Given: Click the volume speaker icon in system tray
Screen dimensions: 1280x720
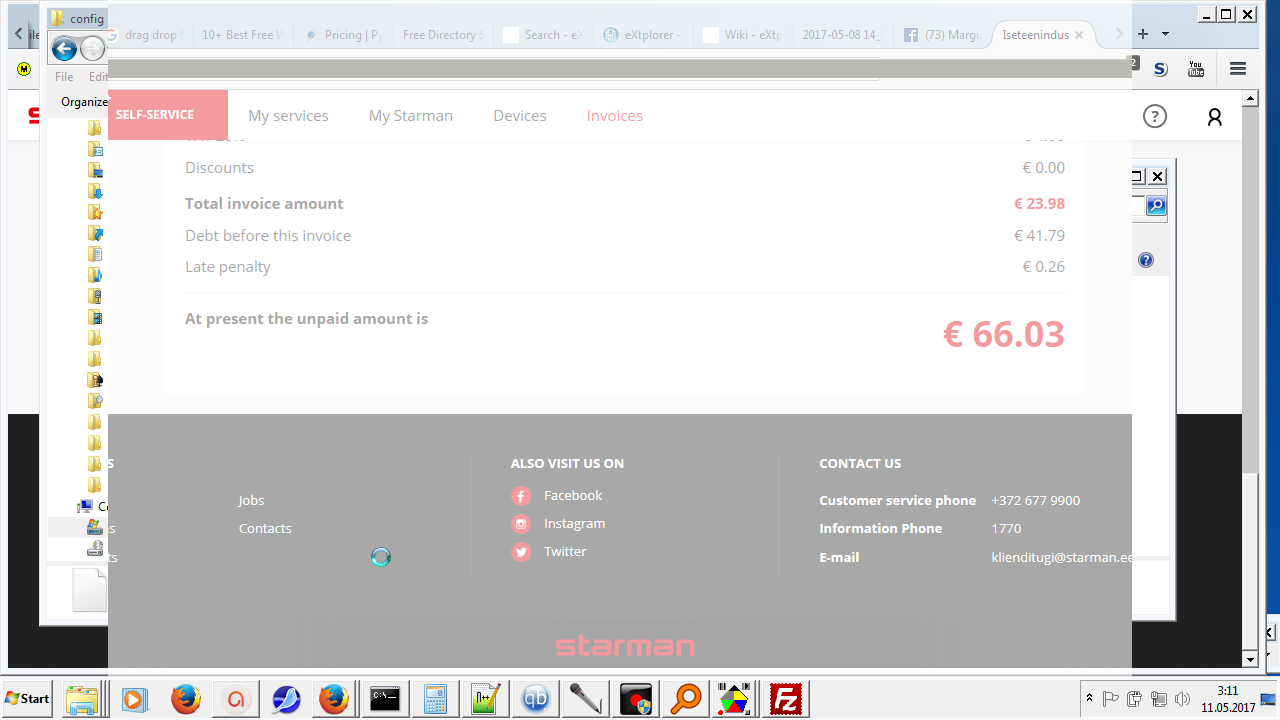Looking at the screenshot, I should [x=1183, y=699].
